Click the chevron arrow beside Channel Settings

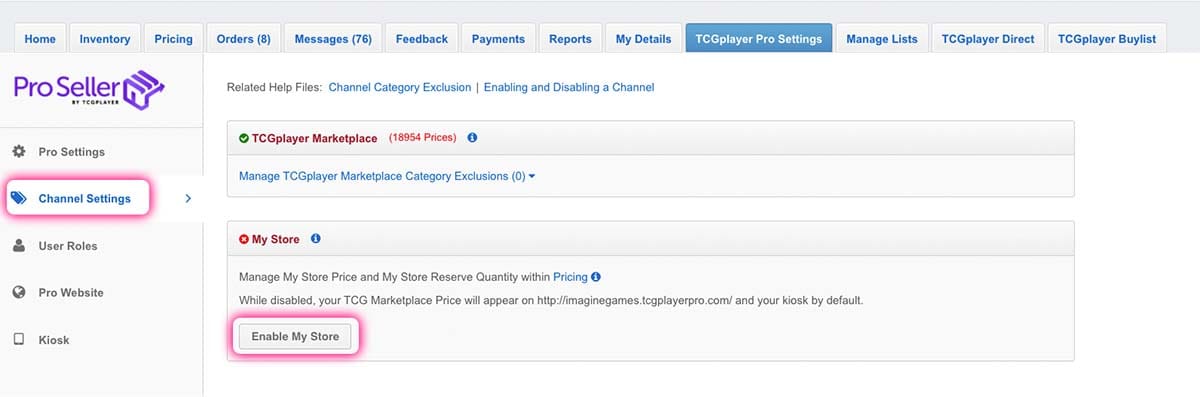tap(188, 198)
